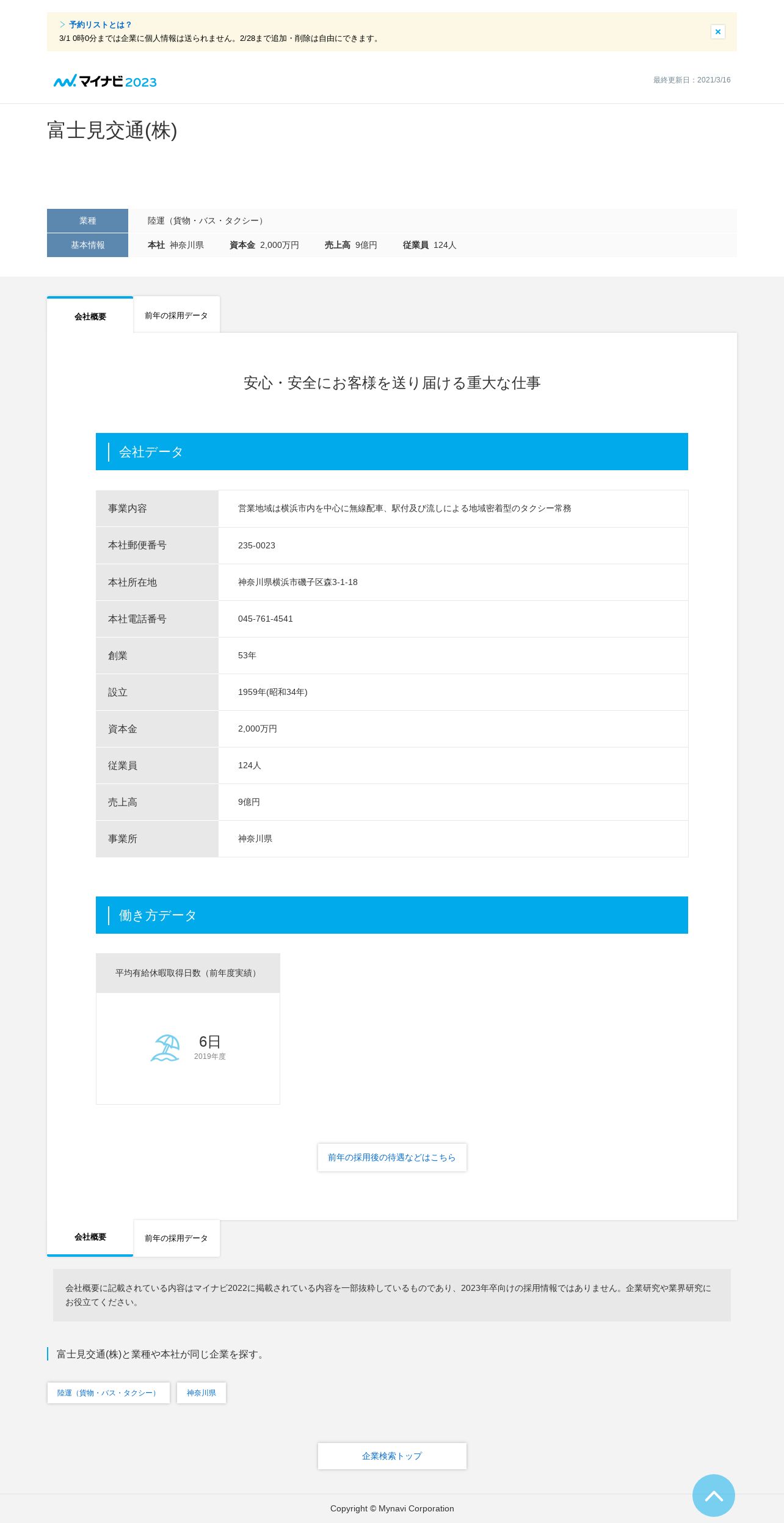Go to 企業検索トップ
The height and width of the screenshot is (1523, 784).
pos(392,1456)
